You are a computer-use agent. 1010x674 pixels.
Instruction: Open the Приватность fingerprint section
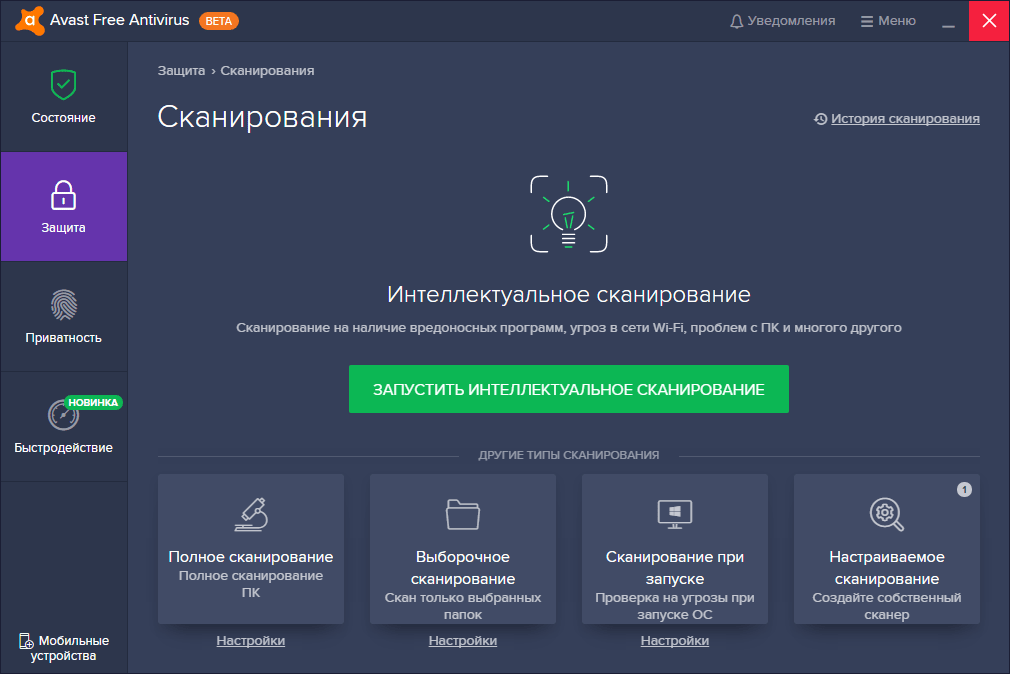[x=64, y=316]
